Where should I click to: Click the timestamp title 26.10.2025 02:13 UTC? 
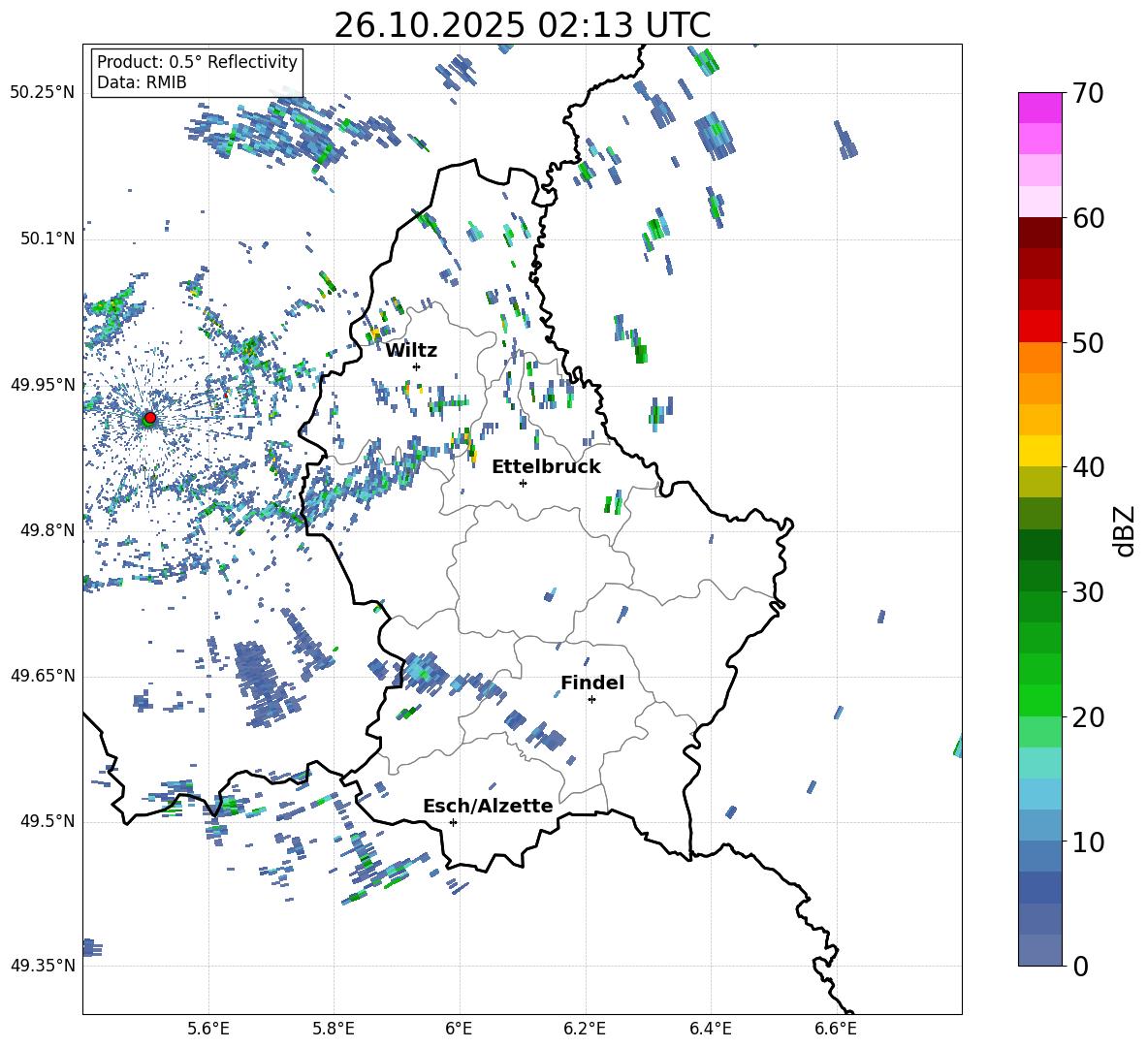[522, 26]
